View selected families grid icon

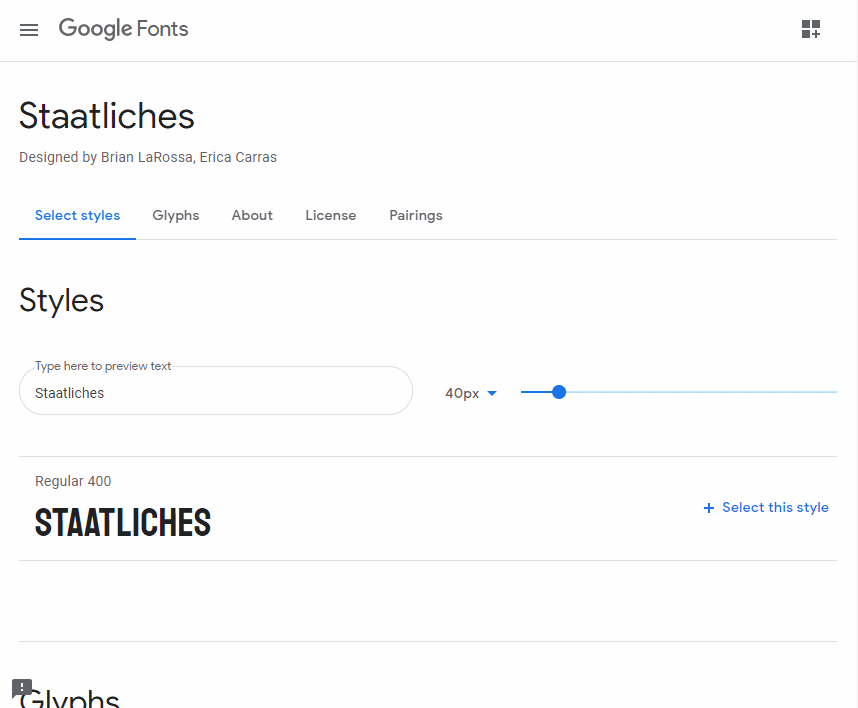(x=811, y=29)
